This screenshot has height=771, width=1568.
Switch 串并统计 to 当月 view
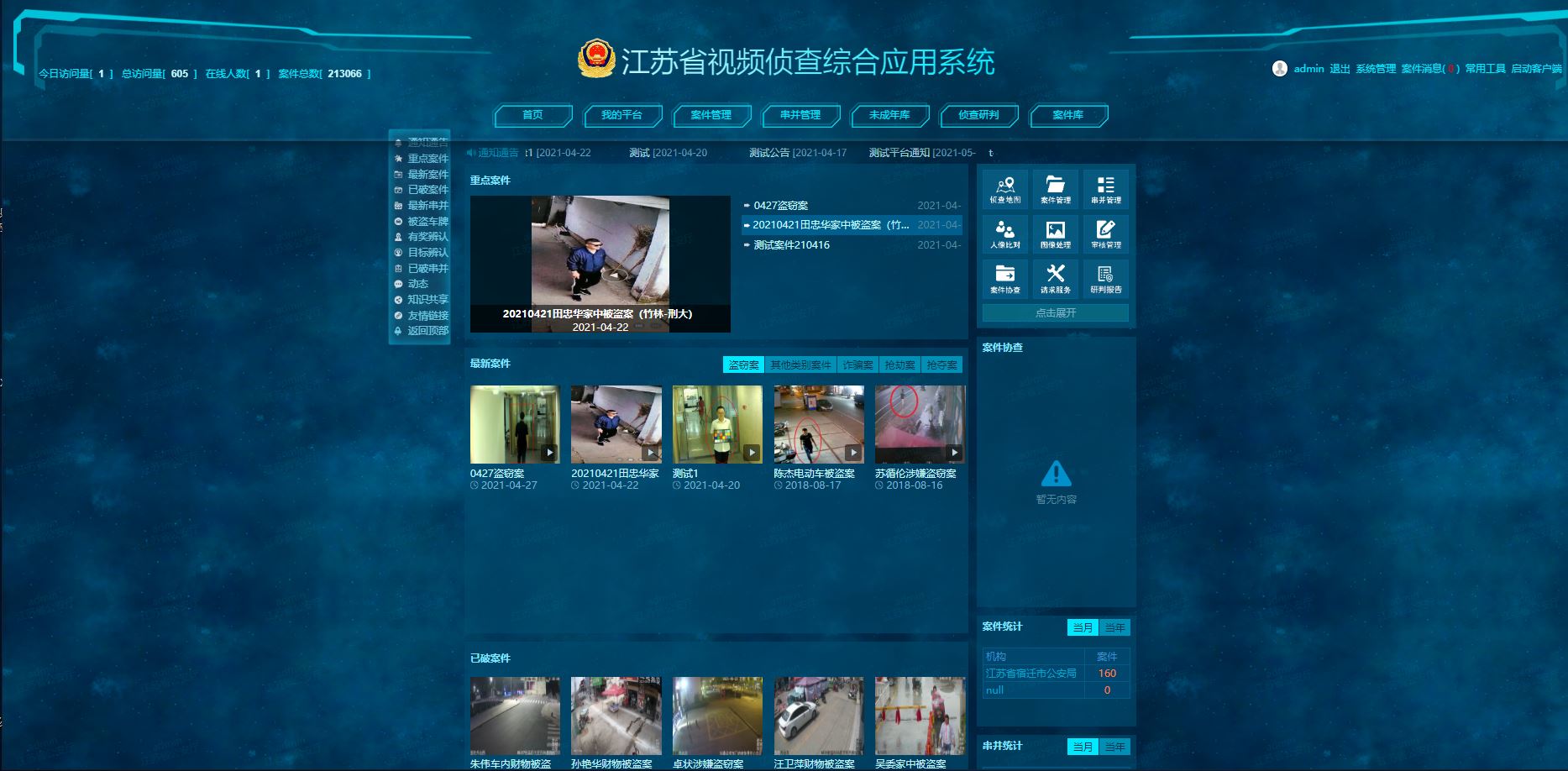(1083, 747)
